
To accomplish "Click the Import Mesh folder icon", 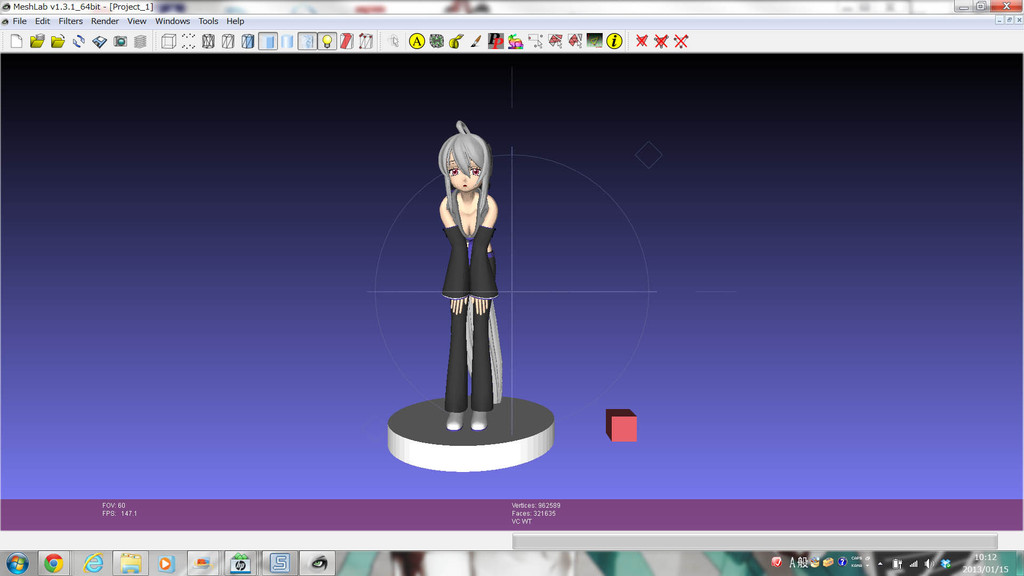I will point(58,42).
